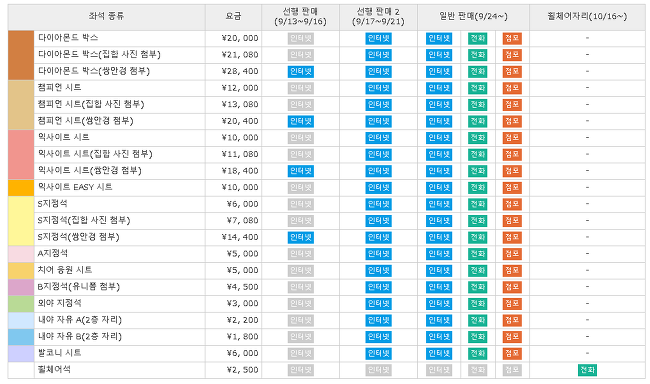The width and height of the screenshot is (650, 384).
Task: Click the price ¥21,080
Action: [x=240, y=55]
